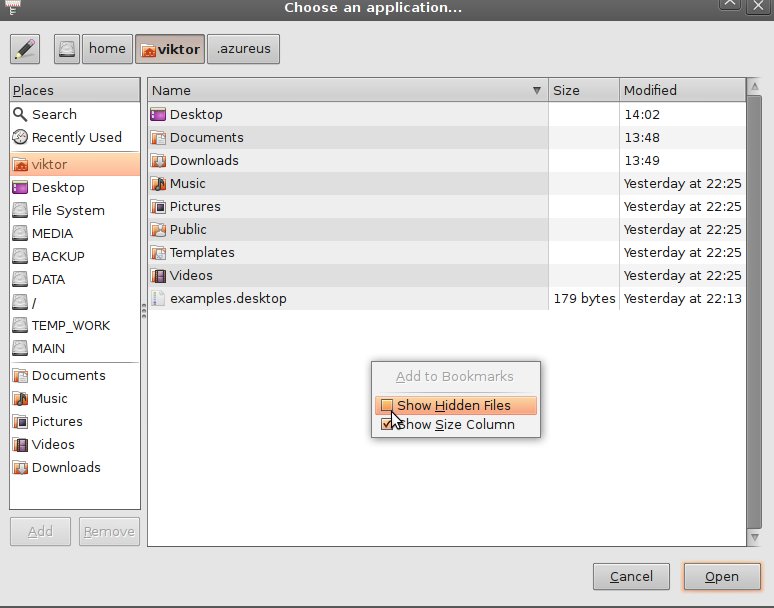774x608 pixels.
Task: Click the Size column header
Action: point(584,90)
